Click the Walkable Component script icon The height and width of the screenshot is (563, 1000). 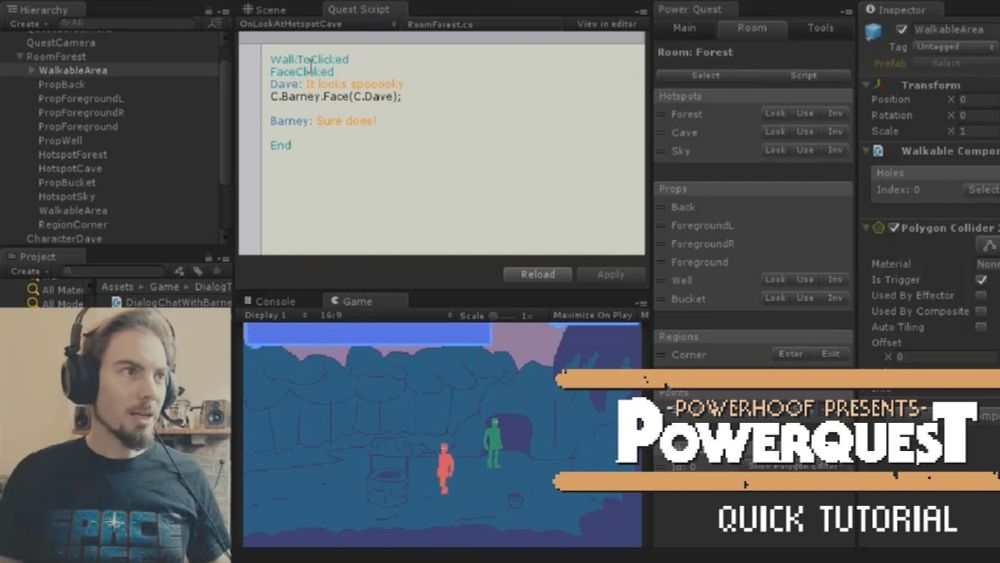[879, 151]
